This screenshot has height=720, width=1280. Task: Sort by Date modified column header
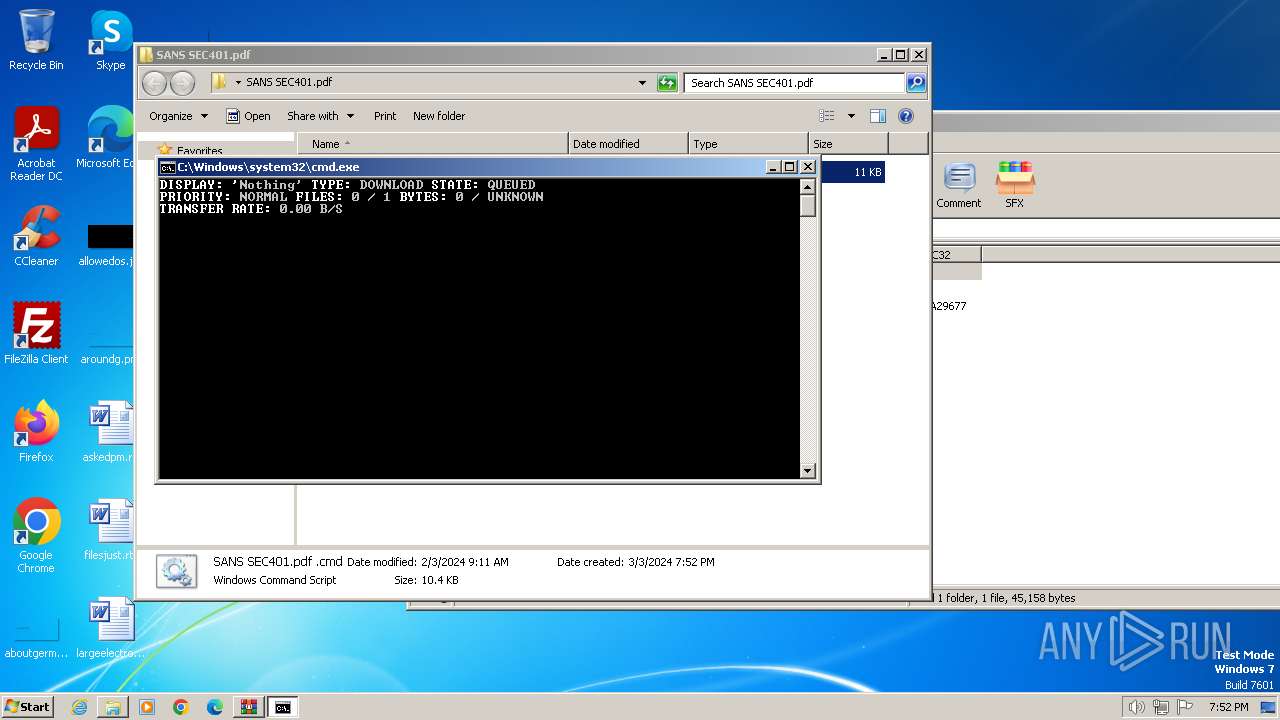pyautogui.click(x=628, y=144)
